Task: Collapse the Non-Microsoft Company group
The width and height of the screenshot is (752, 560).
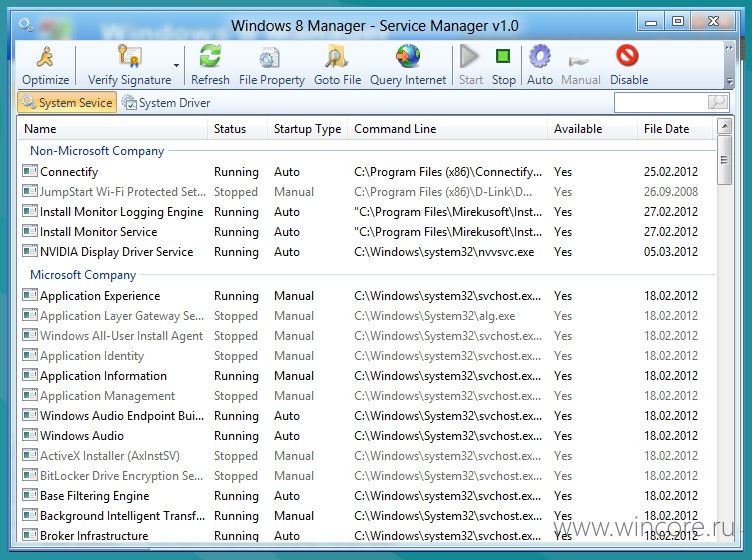Action: pyautogui.click(x=97, y=151)
